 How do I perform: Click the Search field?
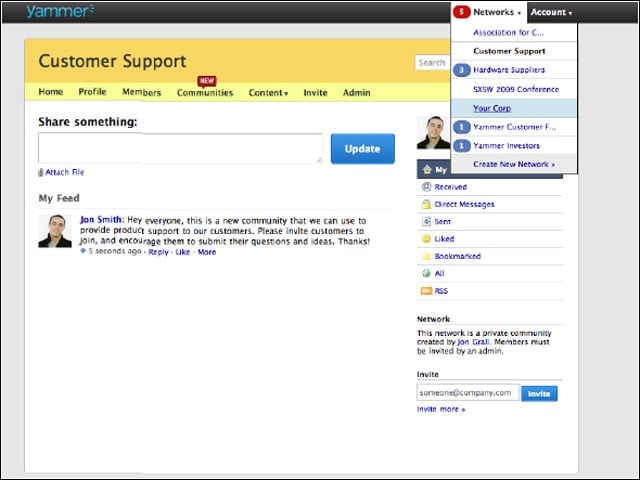coord(433,62)
